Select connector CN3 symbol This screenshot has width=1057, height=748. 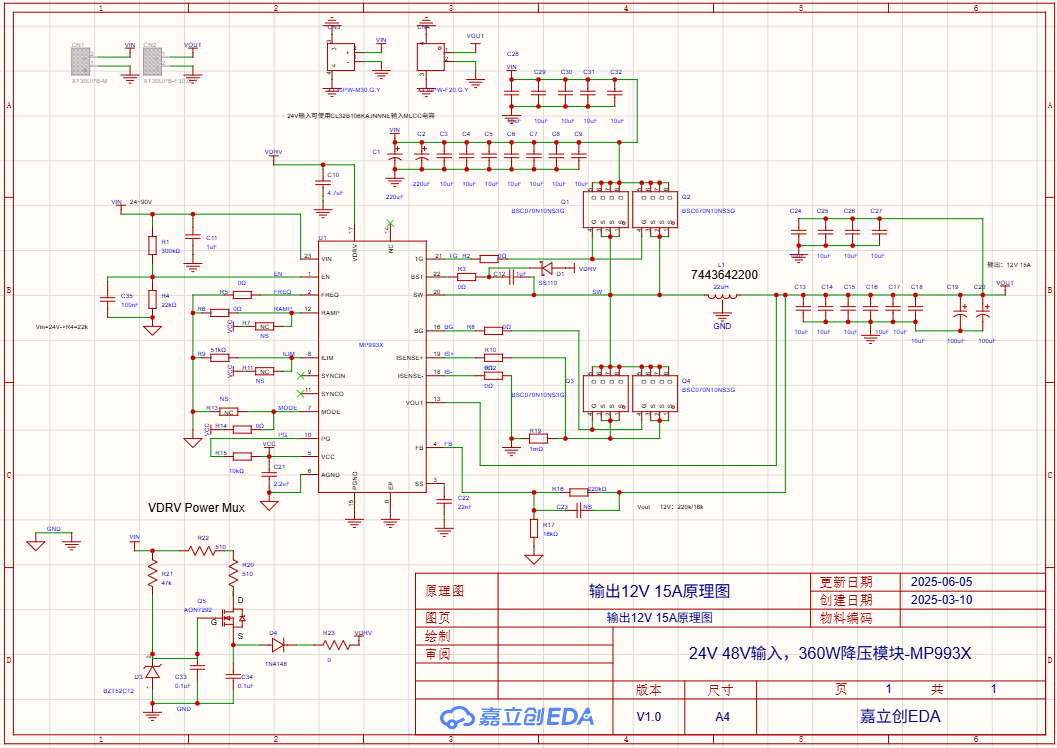click(341, 57)
